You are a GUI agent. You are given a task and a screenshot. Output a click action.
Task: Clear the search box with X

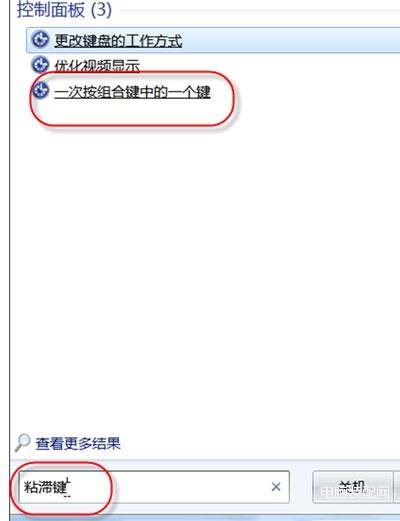point(276,487)
